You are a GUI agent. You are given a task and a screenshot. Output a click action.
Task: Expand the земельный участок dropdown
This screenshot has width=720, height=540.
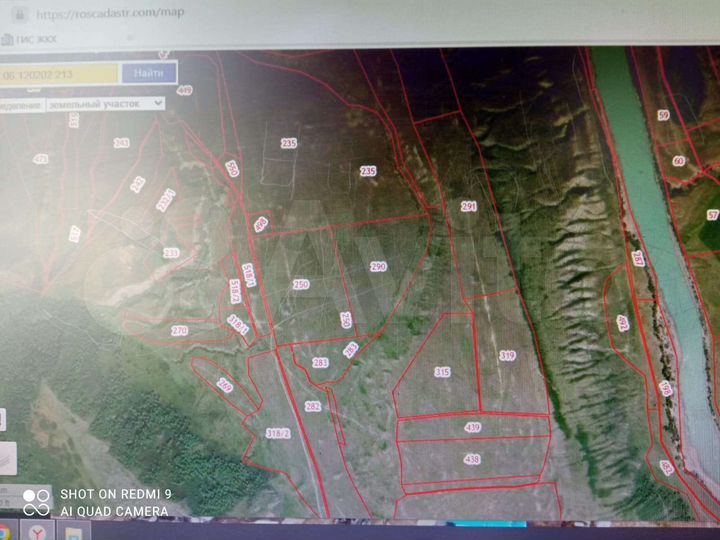point(106,103)
